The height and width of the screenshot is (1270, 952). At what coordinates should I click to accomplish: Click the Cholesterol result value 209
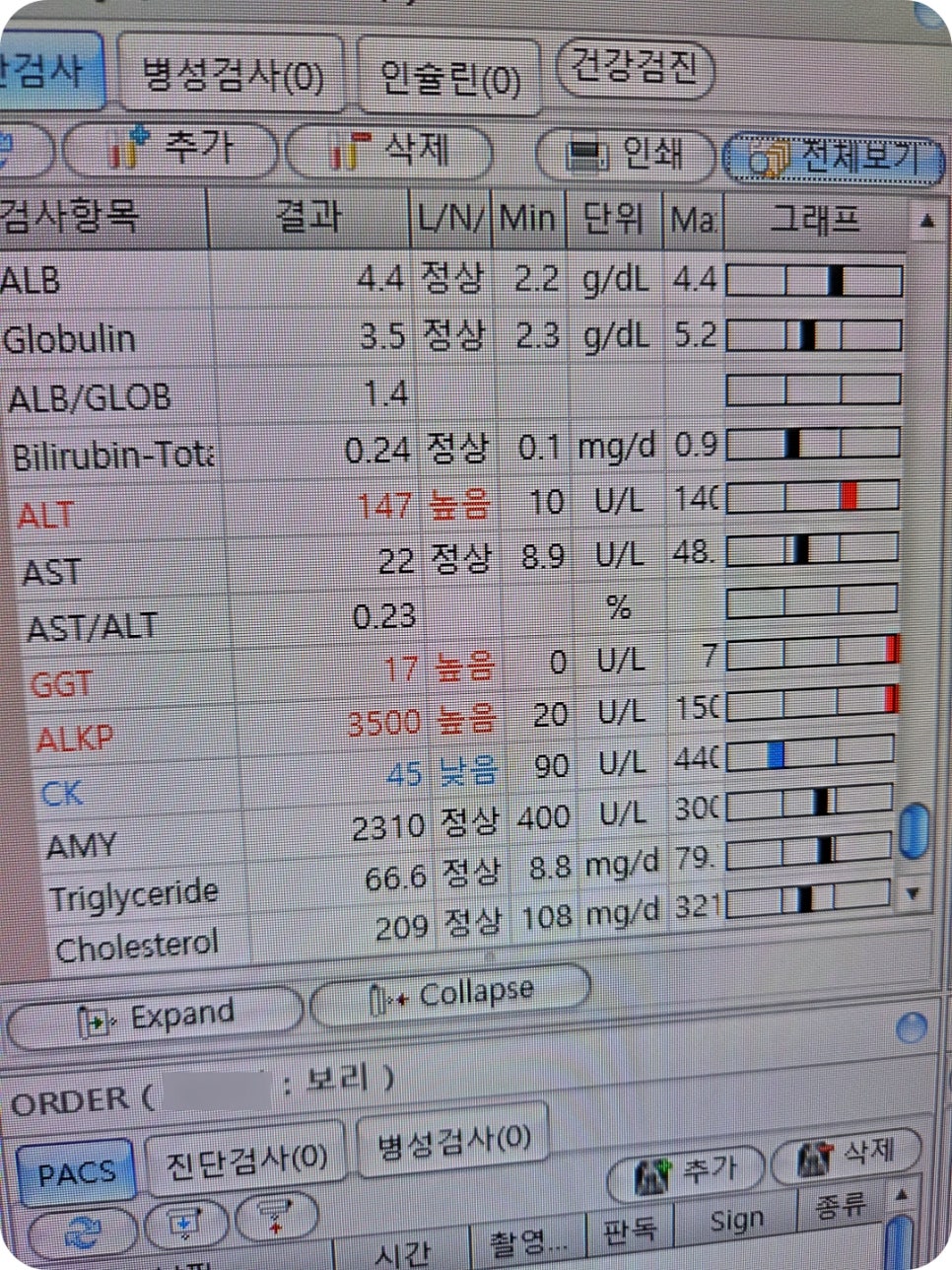(x=401, y=927)
